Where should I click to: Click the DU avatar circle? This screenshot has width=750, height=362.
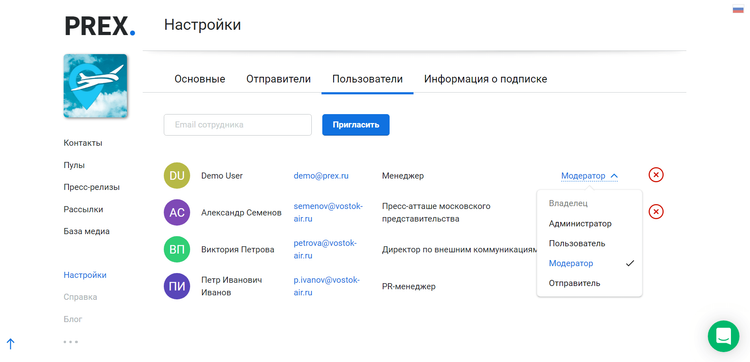177,176
